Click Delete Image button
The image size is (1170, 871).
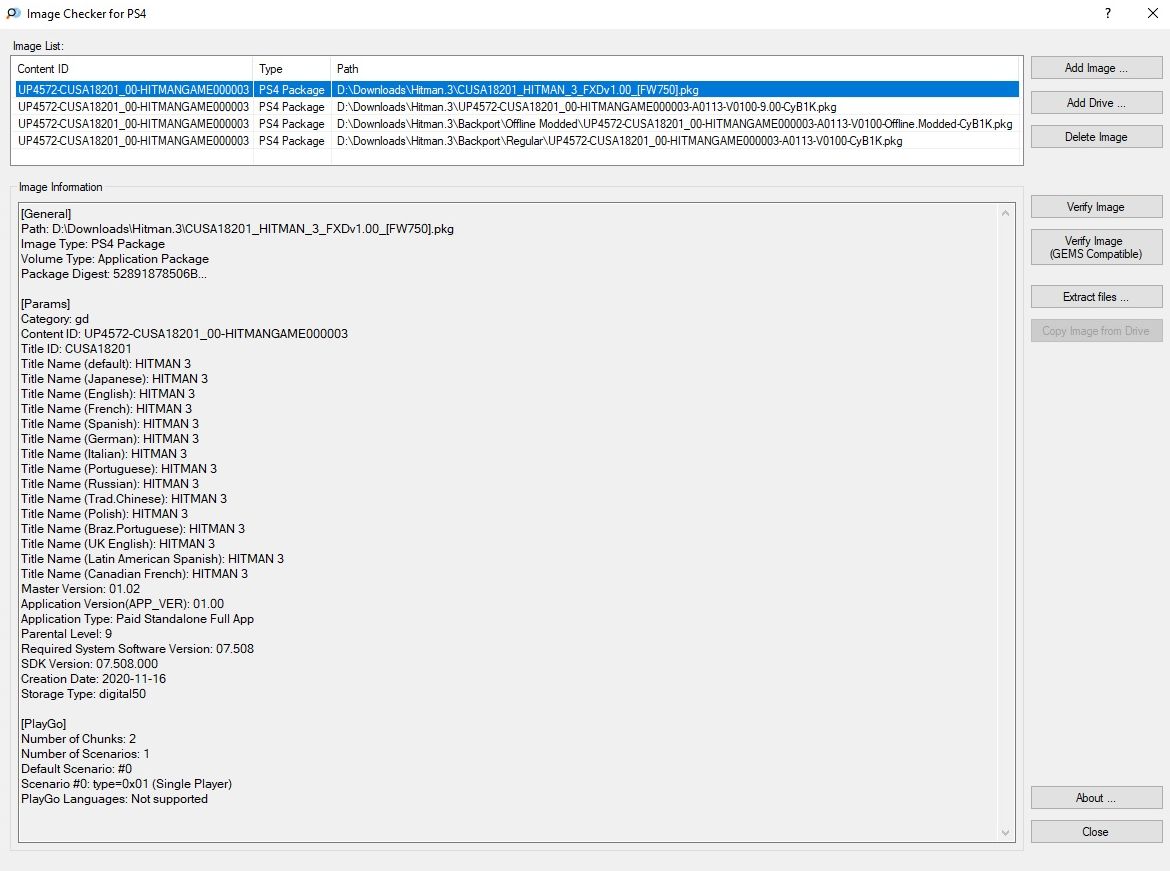pos(1096,137)
